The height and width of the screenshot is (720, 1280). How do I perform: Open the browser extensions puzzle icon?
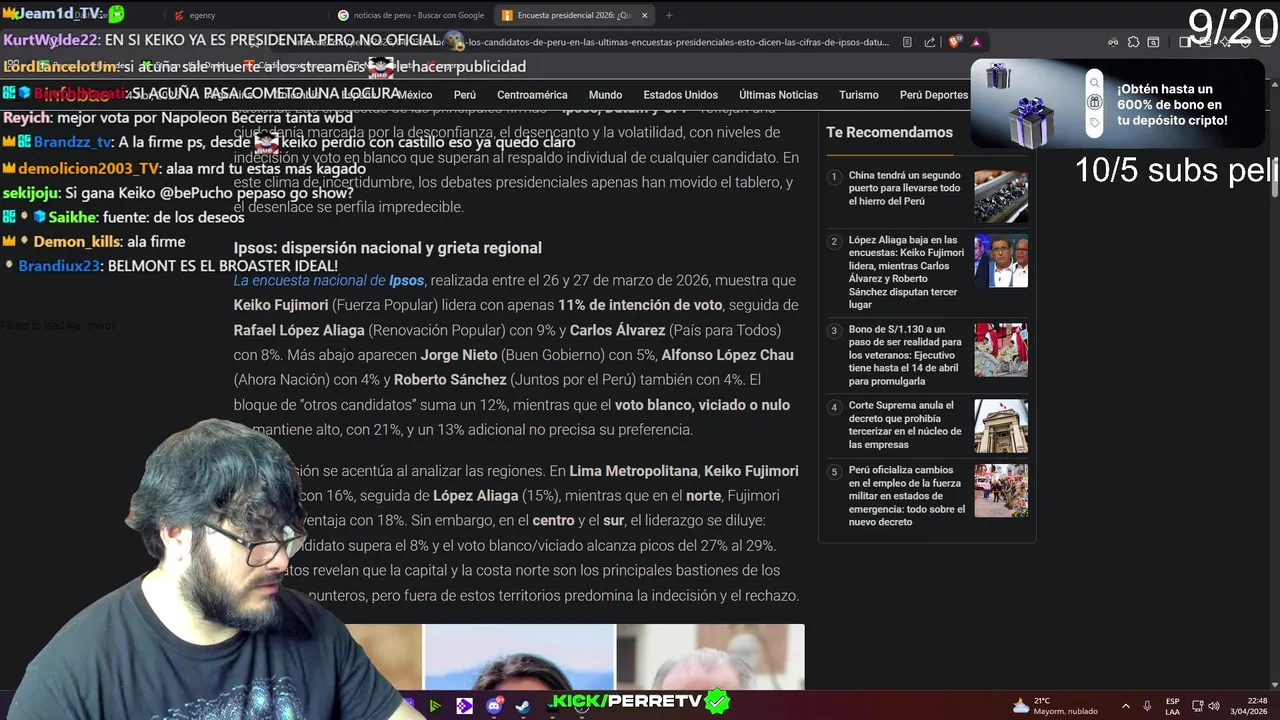[x=1133, y=42]
